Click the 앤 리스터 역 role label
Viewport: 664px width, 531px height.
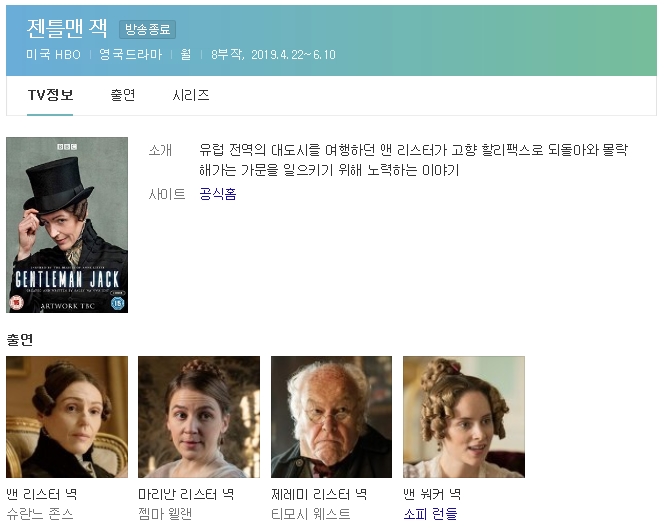(42, 494)
